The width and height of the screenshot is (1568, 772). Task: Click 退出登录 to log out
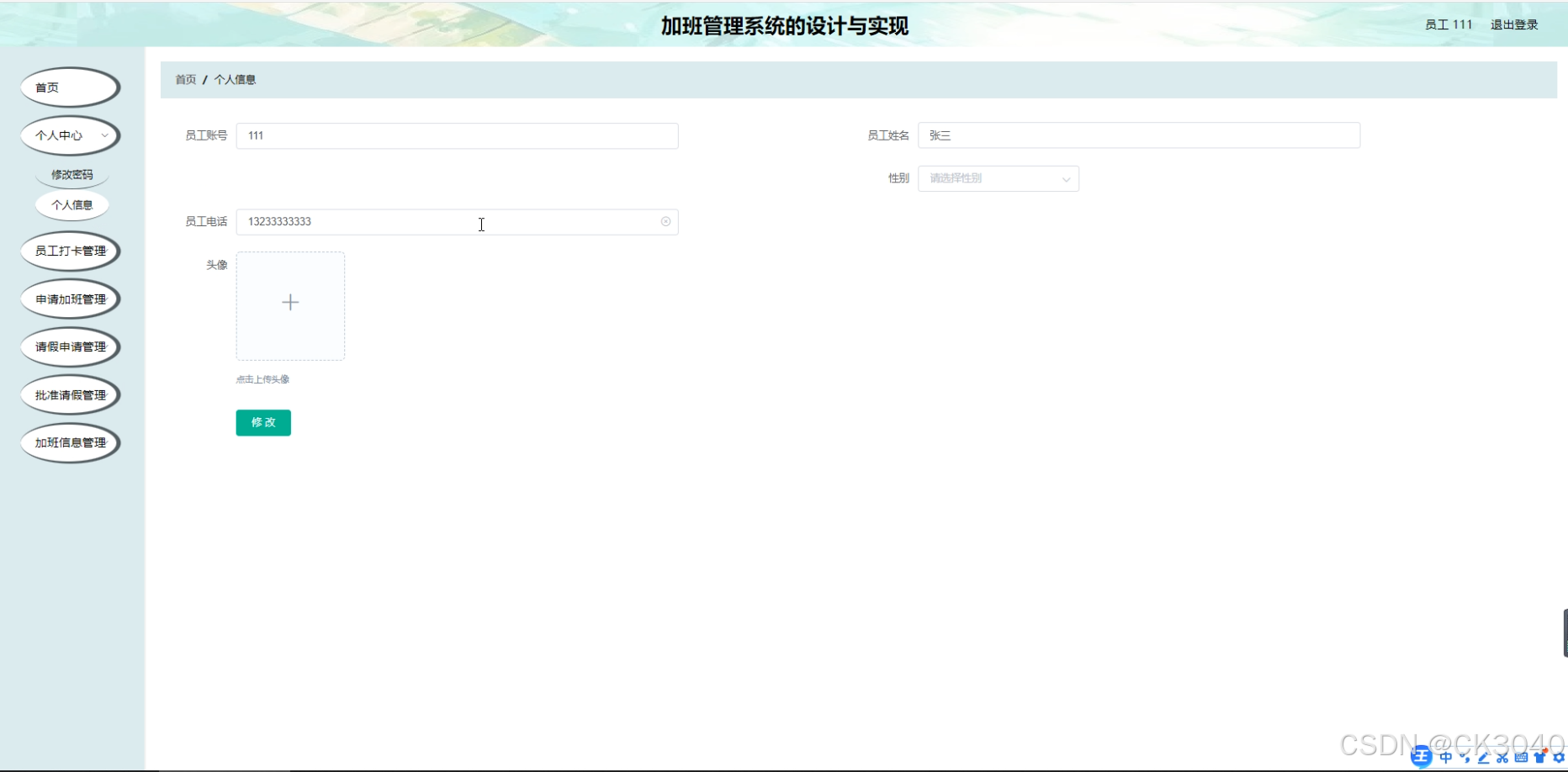point(1513,24)
